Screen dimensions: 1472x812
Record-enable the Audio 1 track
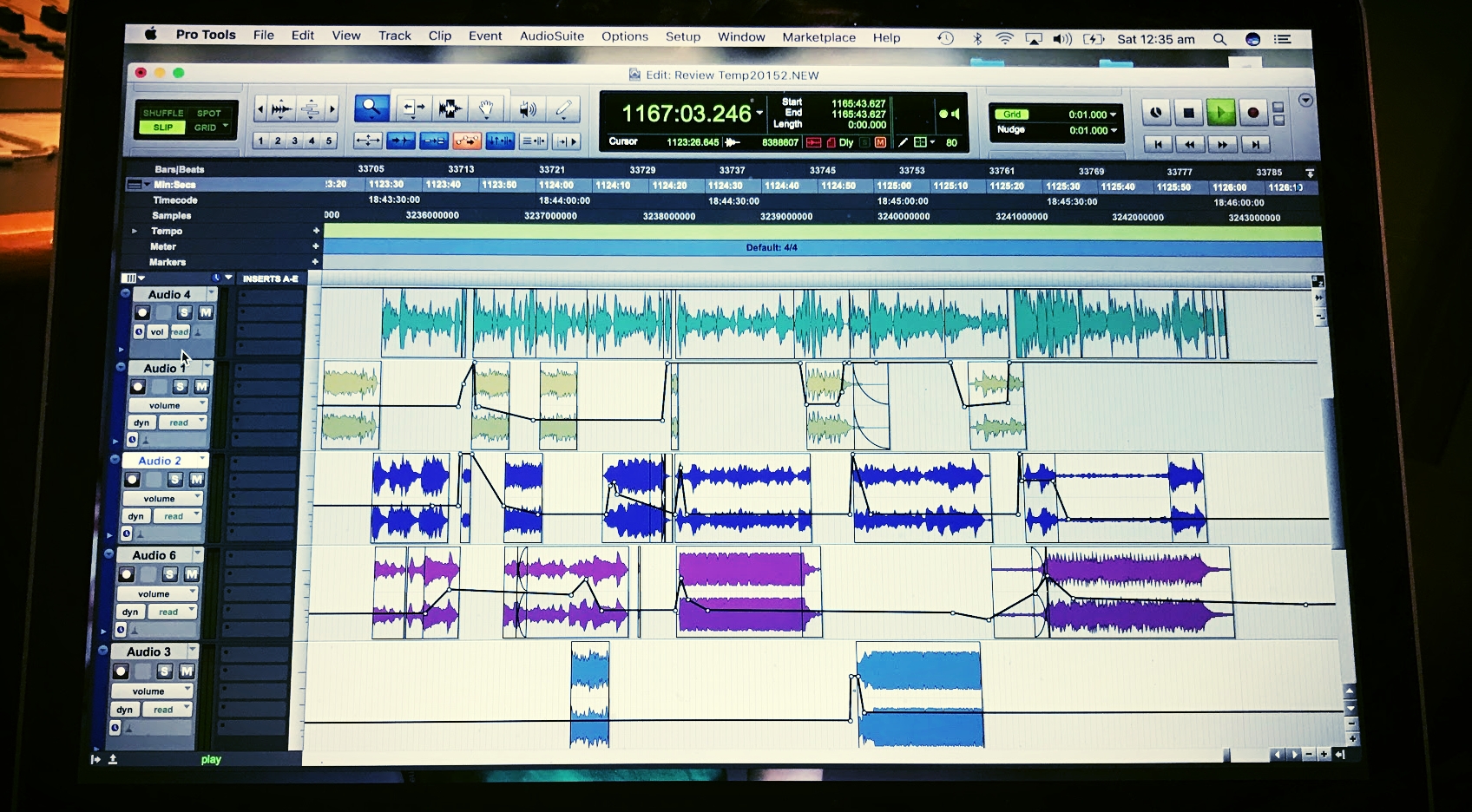click(138, 387)
